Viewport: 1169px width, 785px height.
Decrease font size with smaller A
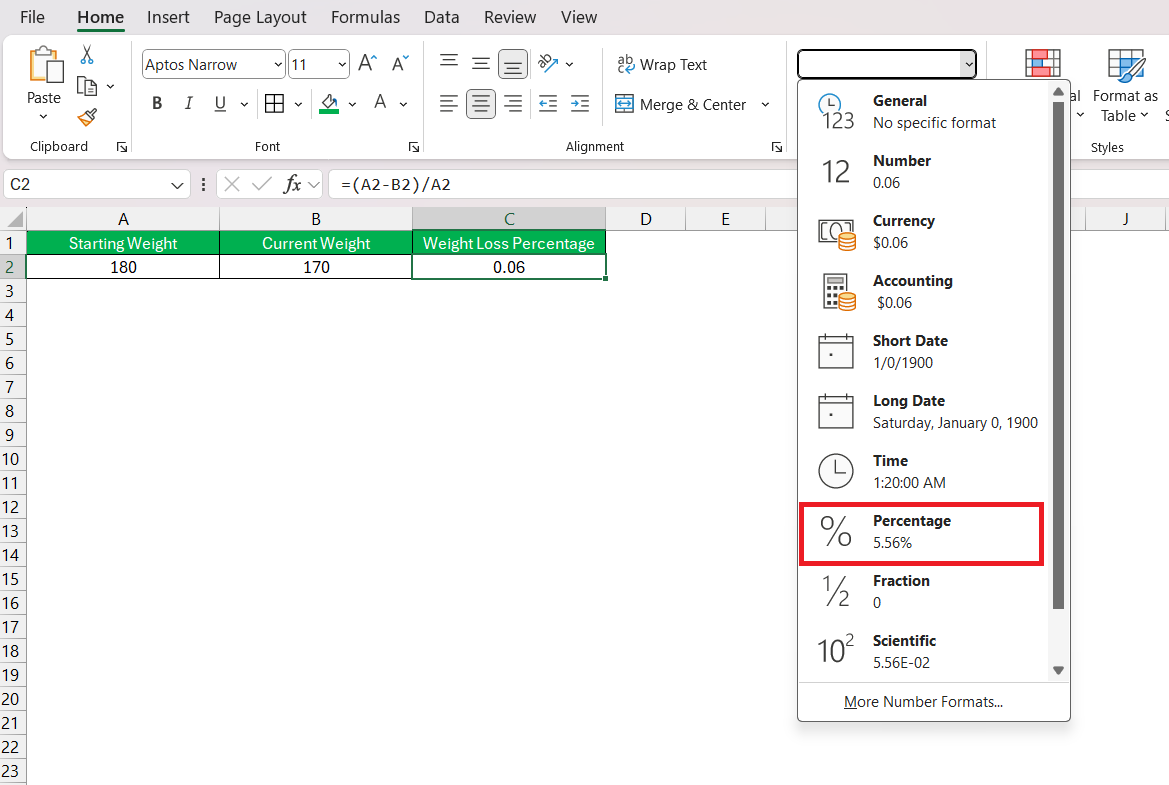click(x=400, y=63)
